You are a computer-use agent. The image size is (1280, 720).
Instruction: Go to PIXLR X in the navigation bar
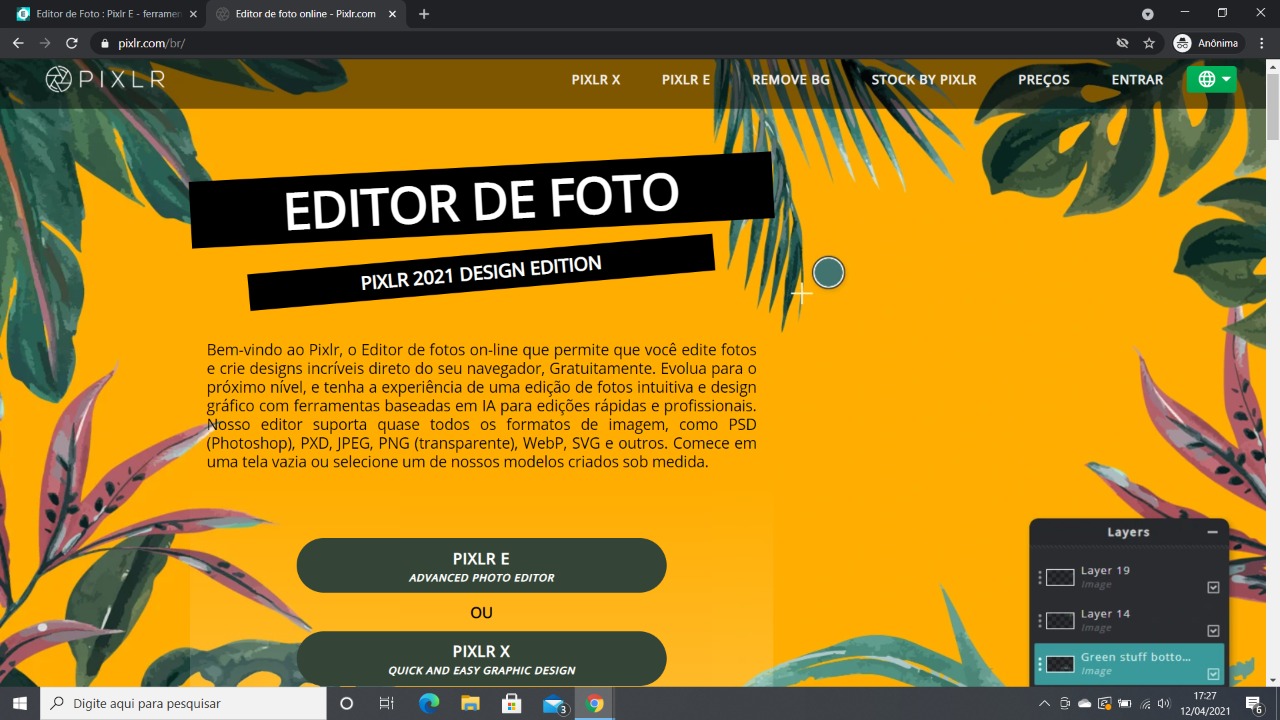596,79
